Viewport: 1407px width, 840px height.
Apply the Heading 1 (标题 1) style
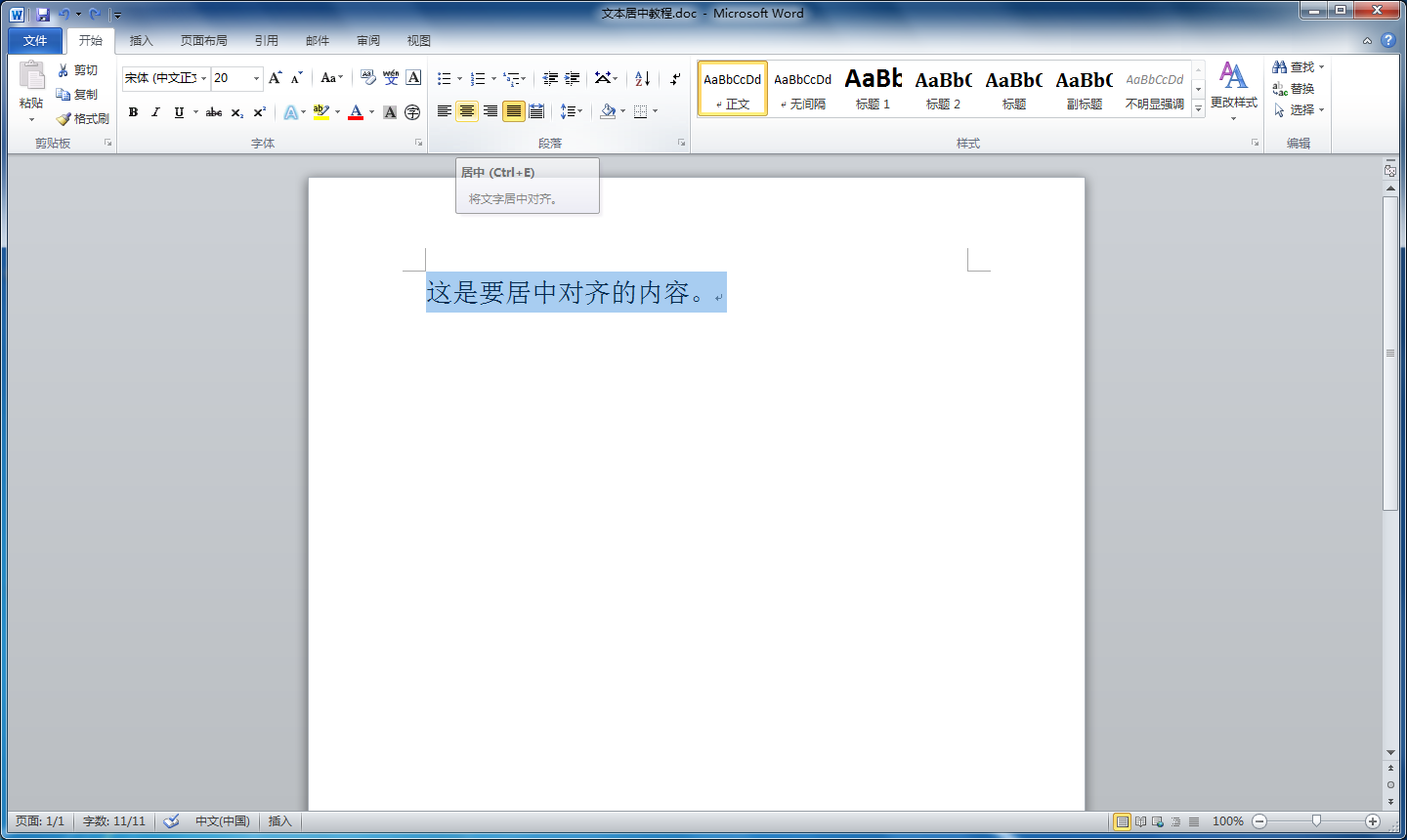(x=874, y=89)
